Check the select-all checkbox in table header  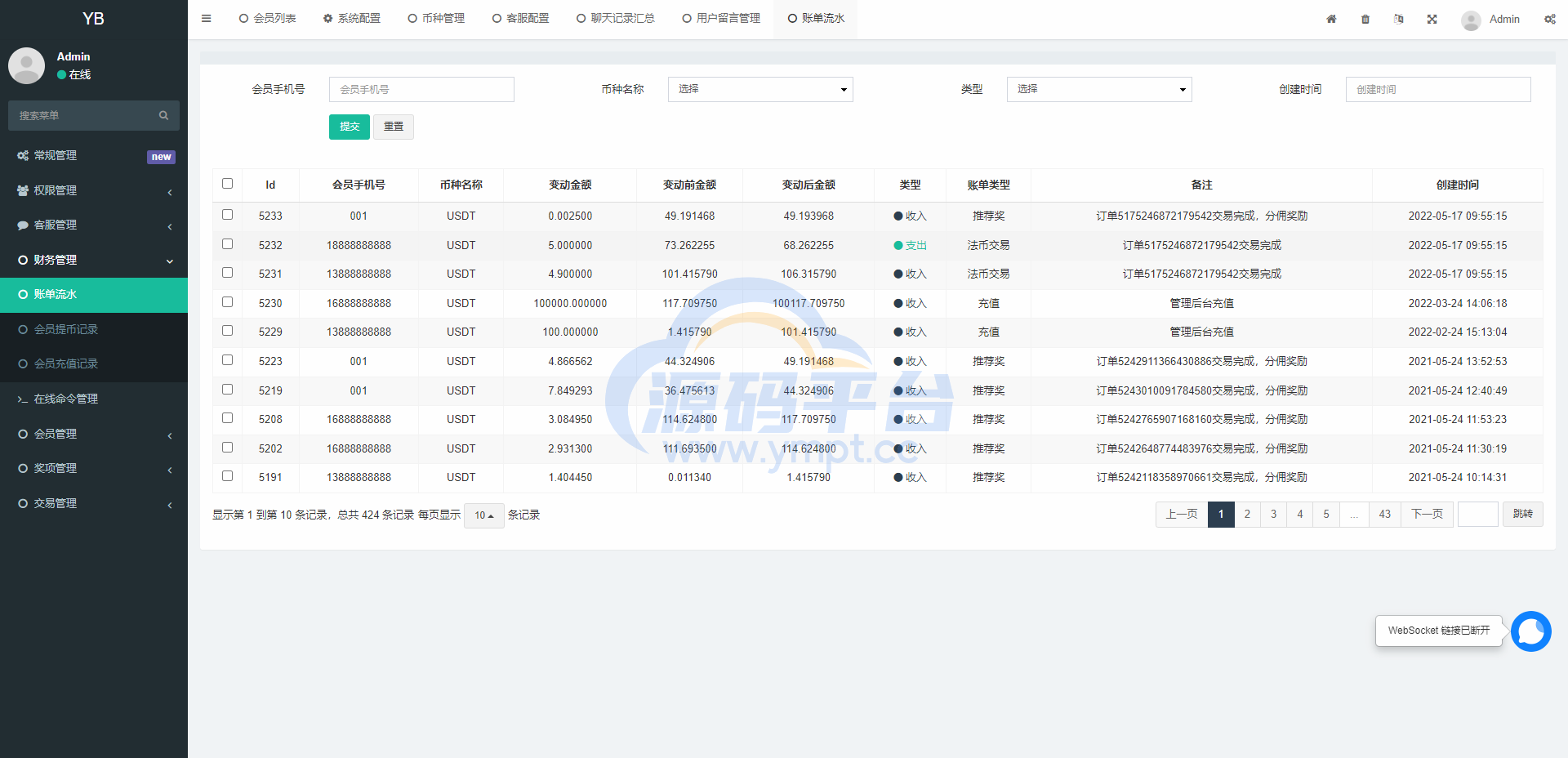(228, 184)
